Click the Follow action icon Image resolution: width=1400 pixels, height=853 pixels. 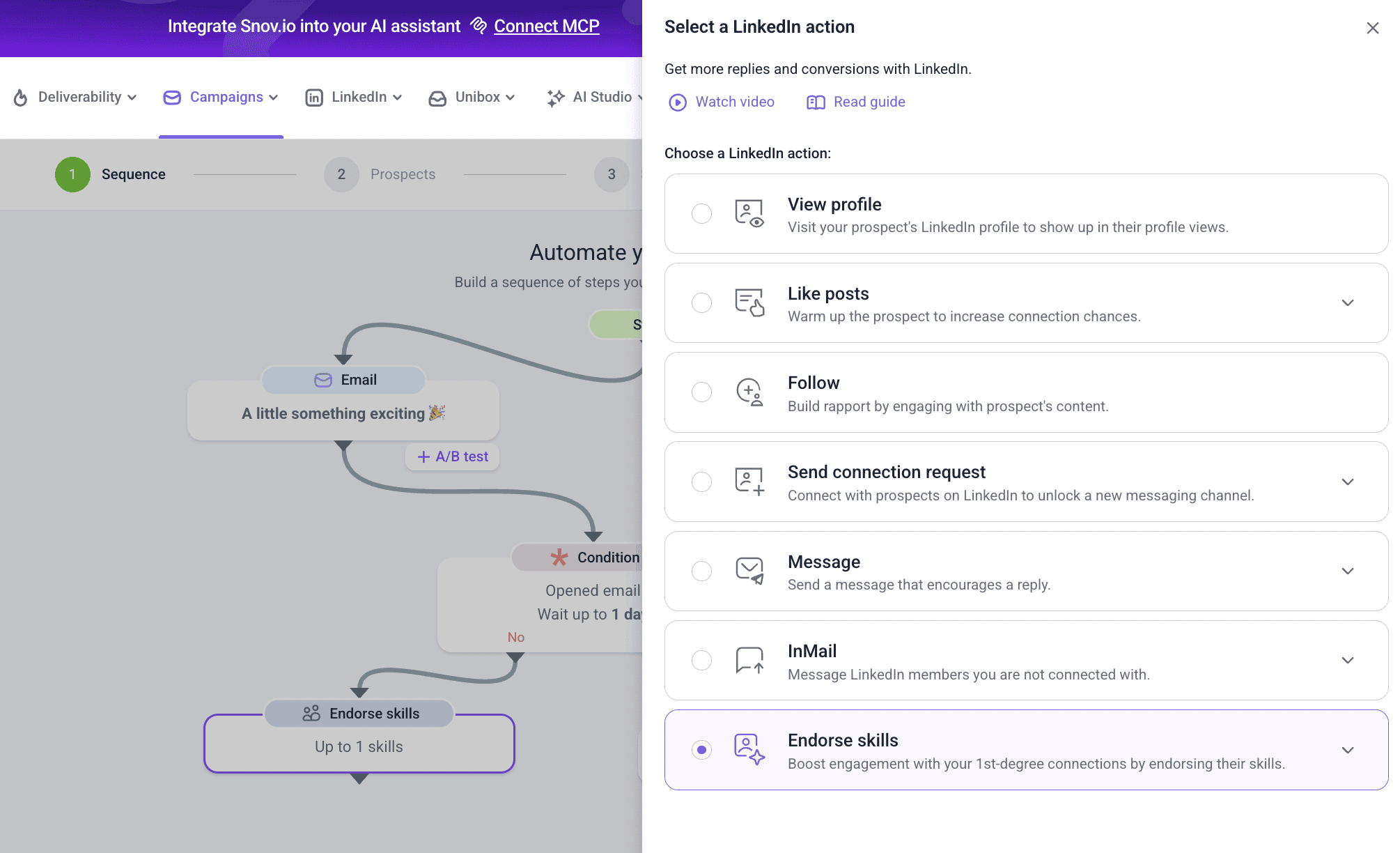749,392
